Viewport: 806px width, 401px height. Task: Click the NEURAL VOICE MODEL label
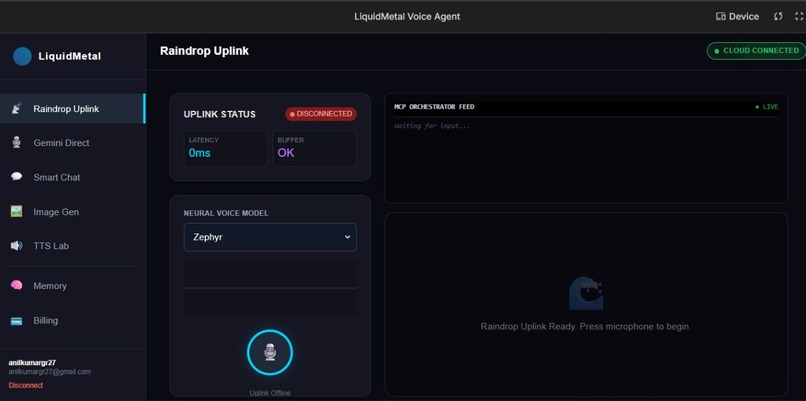pyautogui.click(x=226, y=213)
